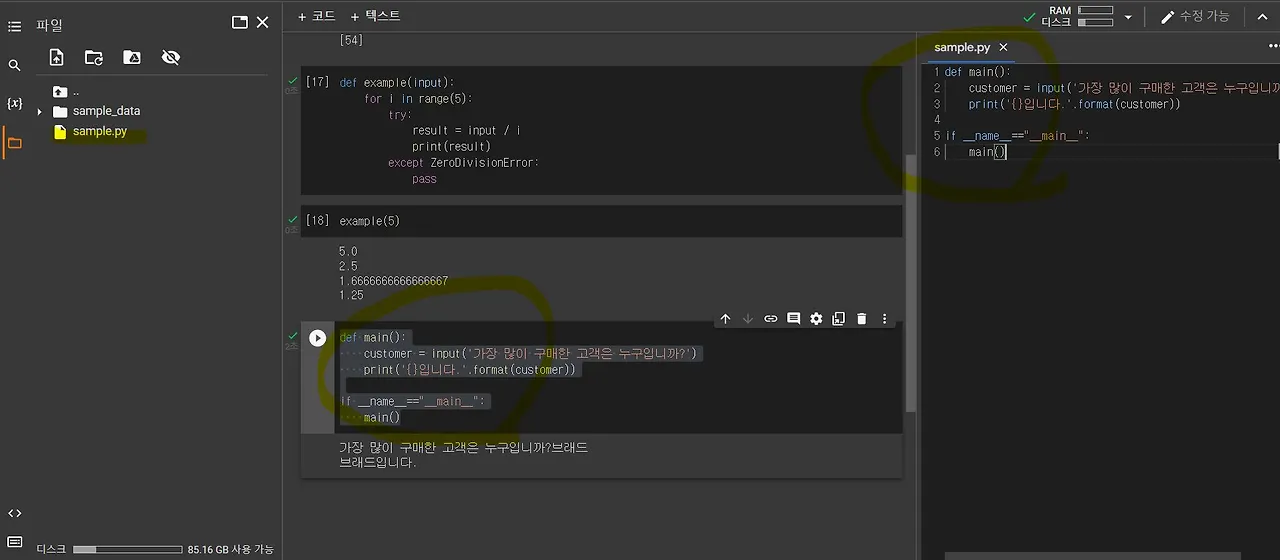
Task: Click the editor pane horizontal scrollbar
Action: pyautogui.click(x=1092, y=556)
